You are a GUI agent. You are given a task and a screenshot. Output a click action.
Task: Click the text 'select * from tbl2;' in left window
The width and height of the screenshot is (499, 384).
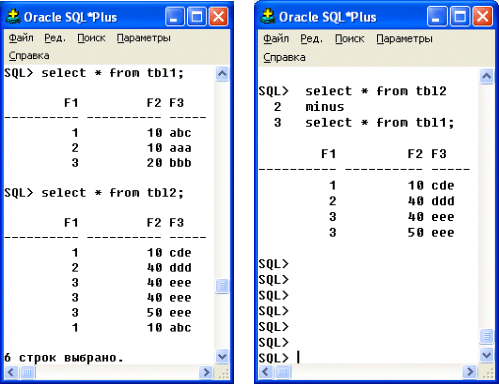(x=113, y=193)
